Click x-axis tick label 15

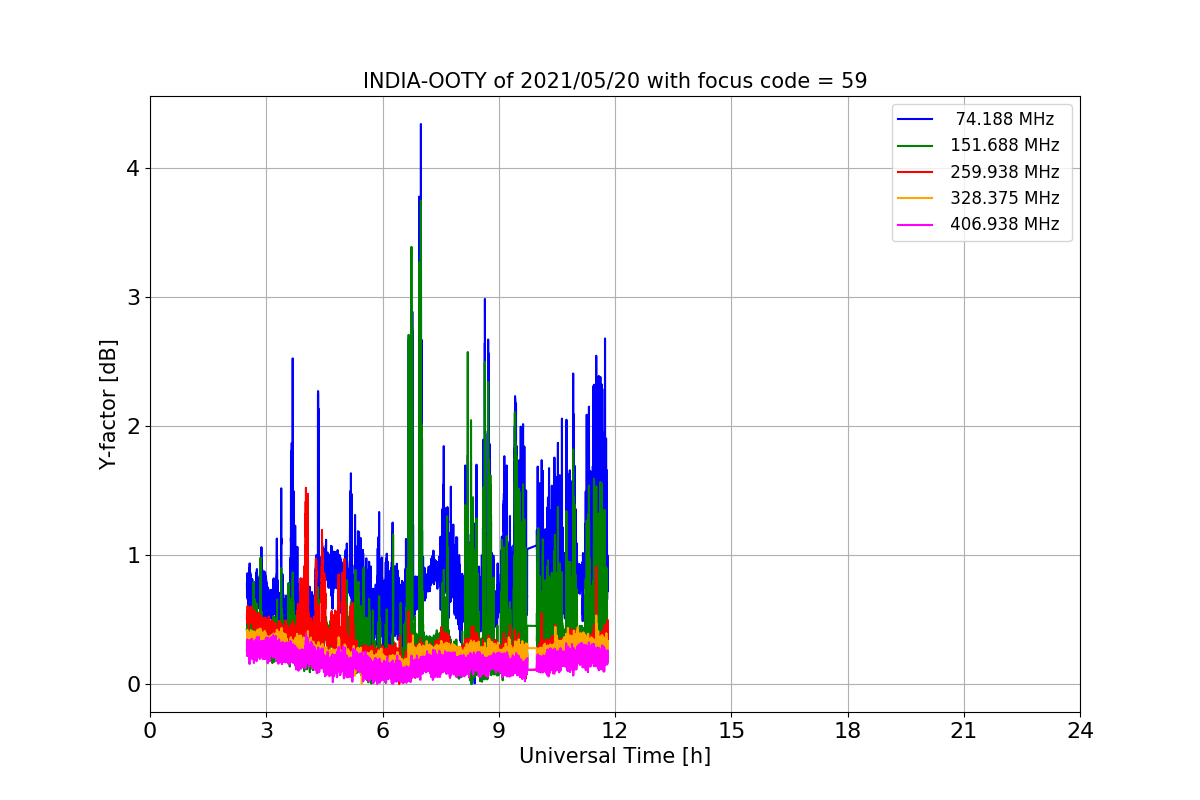coord(731,731)
